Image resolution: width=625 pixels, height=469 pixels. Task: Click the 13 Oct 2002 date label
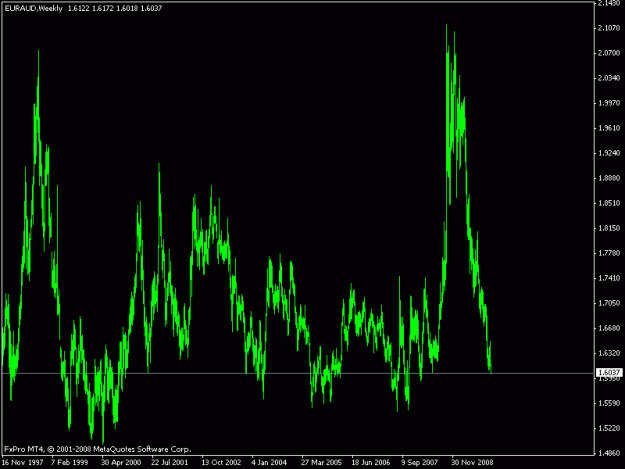(221, 462)
